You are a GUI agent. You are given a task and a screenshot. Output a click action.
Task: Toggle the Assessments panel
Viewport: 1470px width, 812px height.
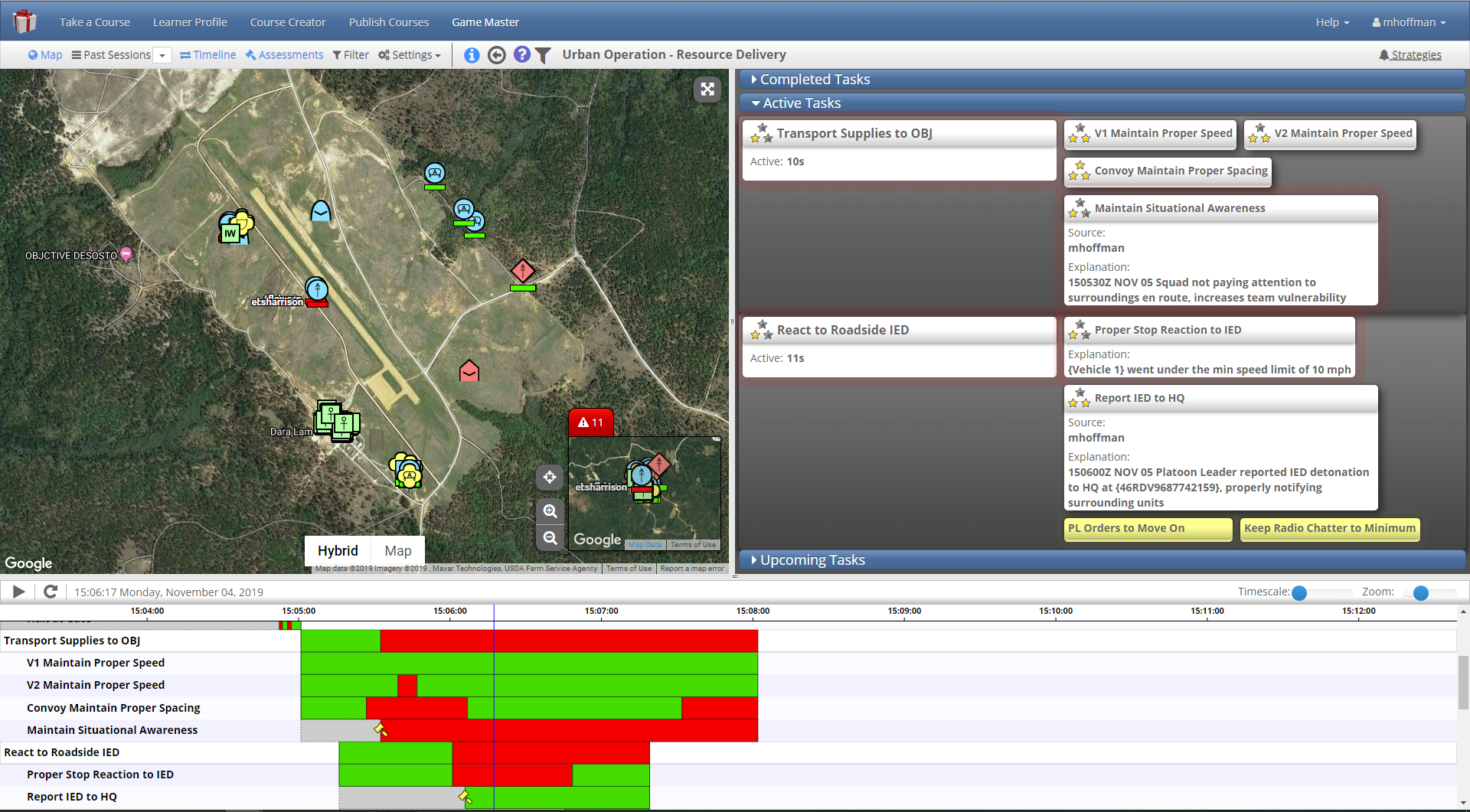click(x=284, y=55)
